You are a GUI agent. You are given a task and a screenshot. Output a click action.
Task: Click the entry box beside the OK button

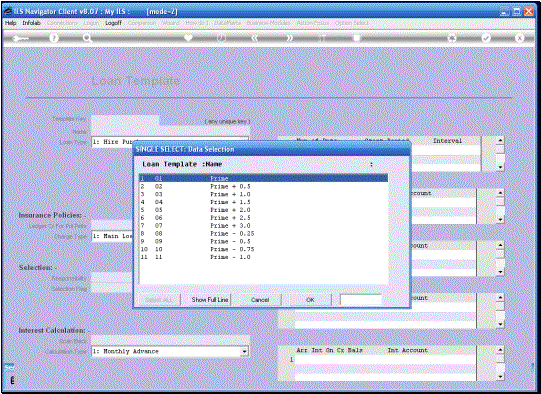(361, 299)
